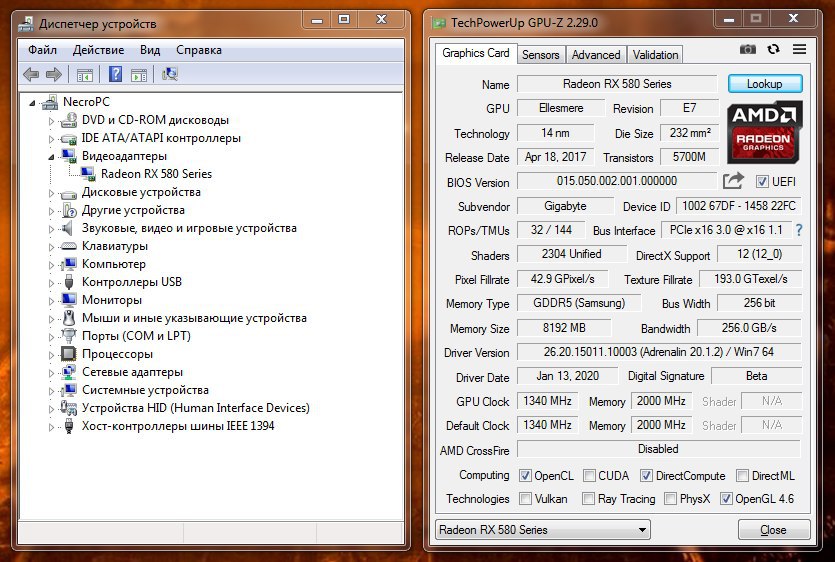Switch to the Advanced tab
Screen dimensions: 835x562
[x=596, y=55]
